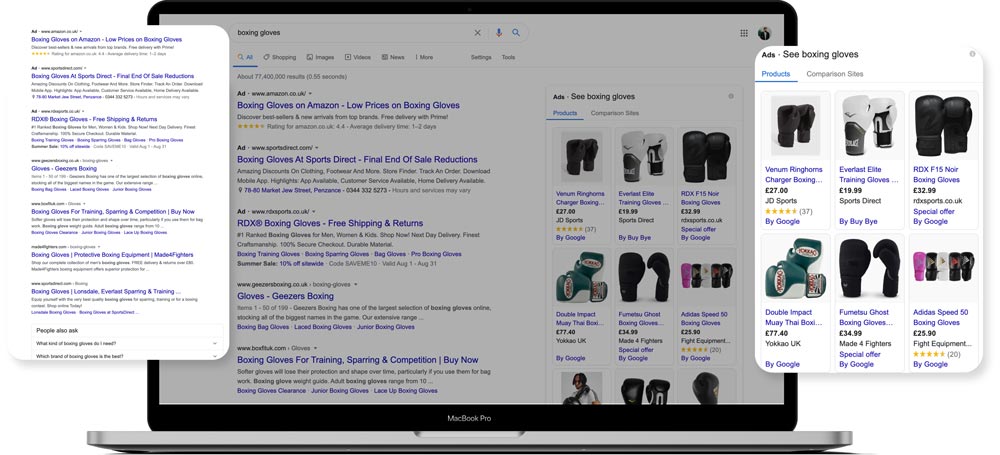Open dropdown arrow beside geezersboxing.co.uk on laptop screen
Image resolution: width=1000 pixels, height=455 pixels.
click(x=356, y=285)
